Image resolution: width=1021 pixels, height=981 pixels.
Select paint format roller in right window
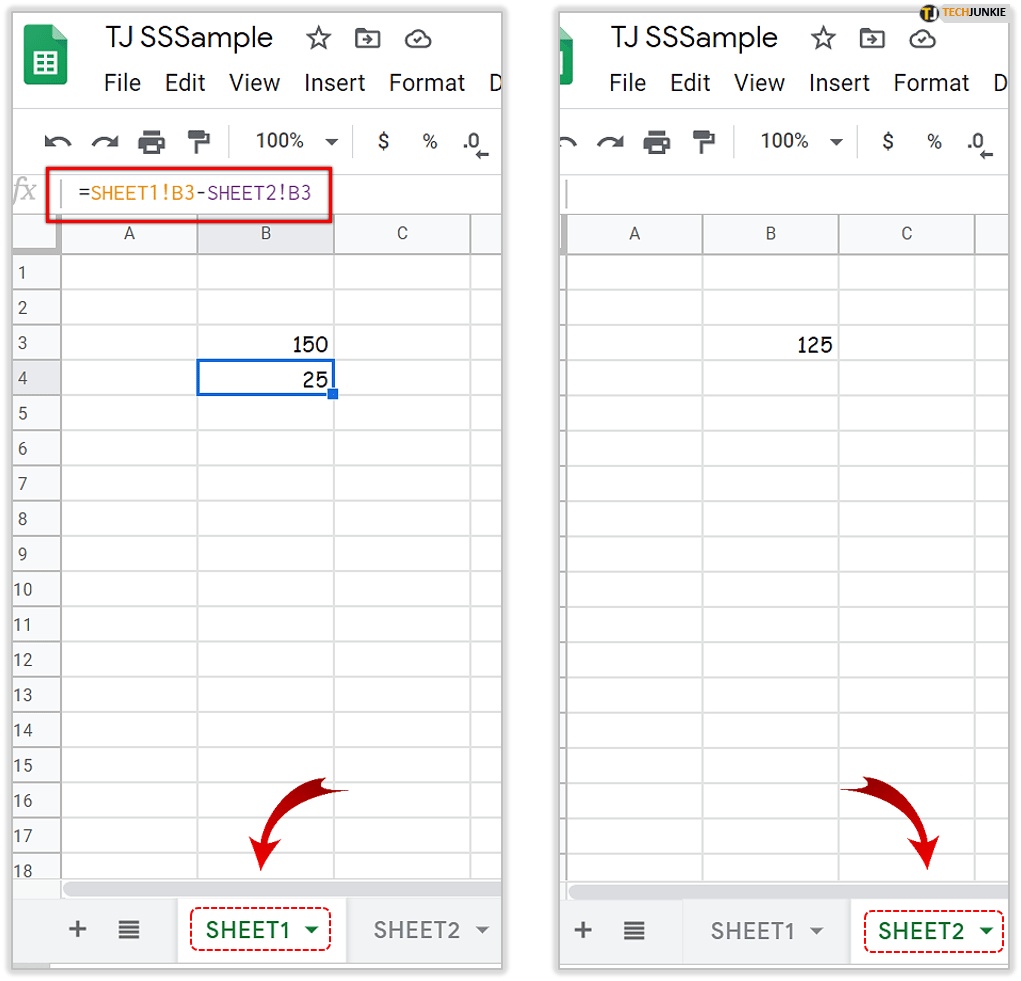point(705,142)
